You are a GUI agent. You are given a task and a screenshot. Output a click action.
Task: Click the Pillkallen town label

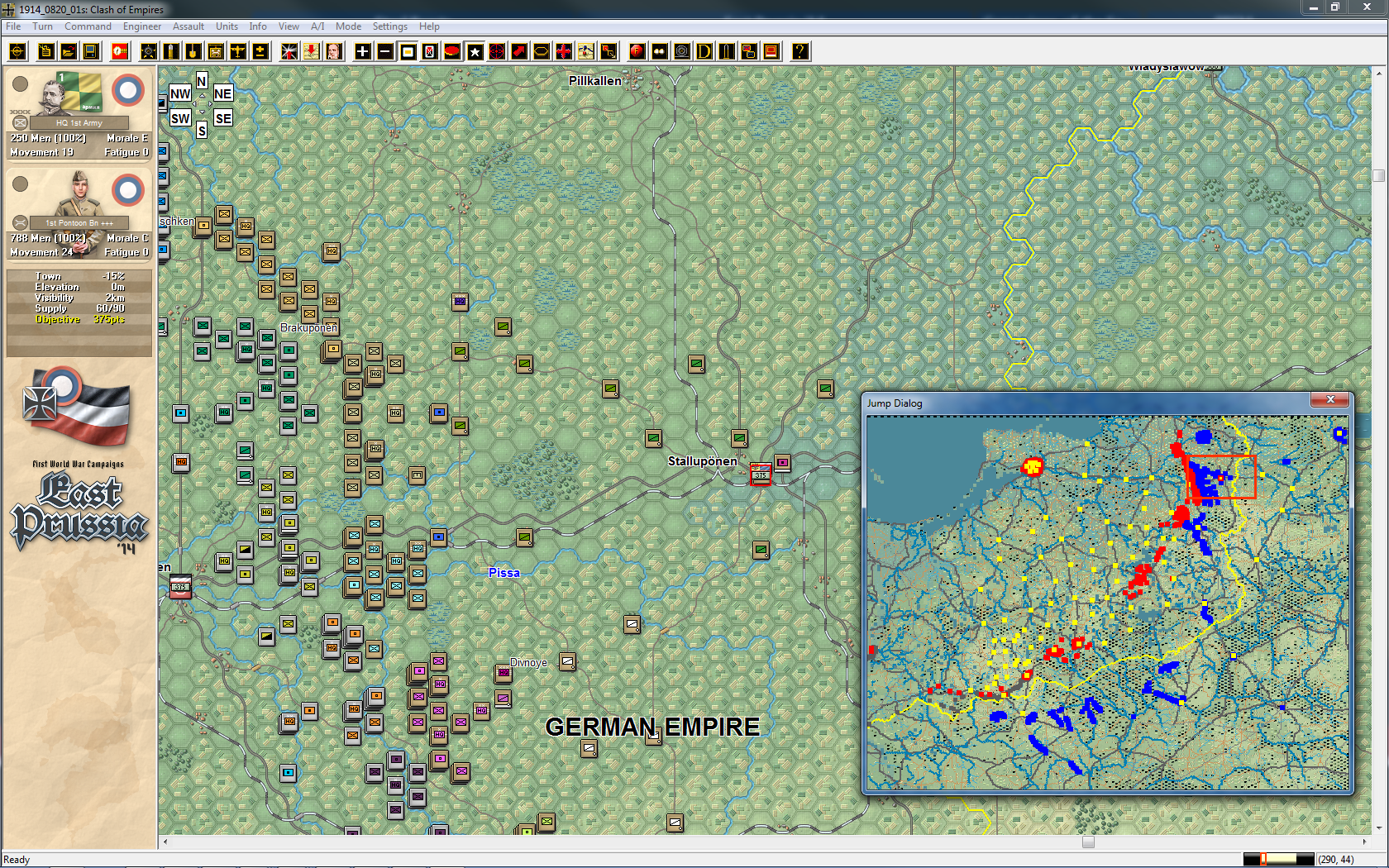tap(594, 80)
